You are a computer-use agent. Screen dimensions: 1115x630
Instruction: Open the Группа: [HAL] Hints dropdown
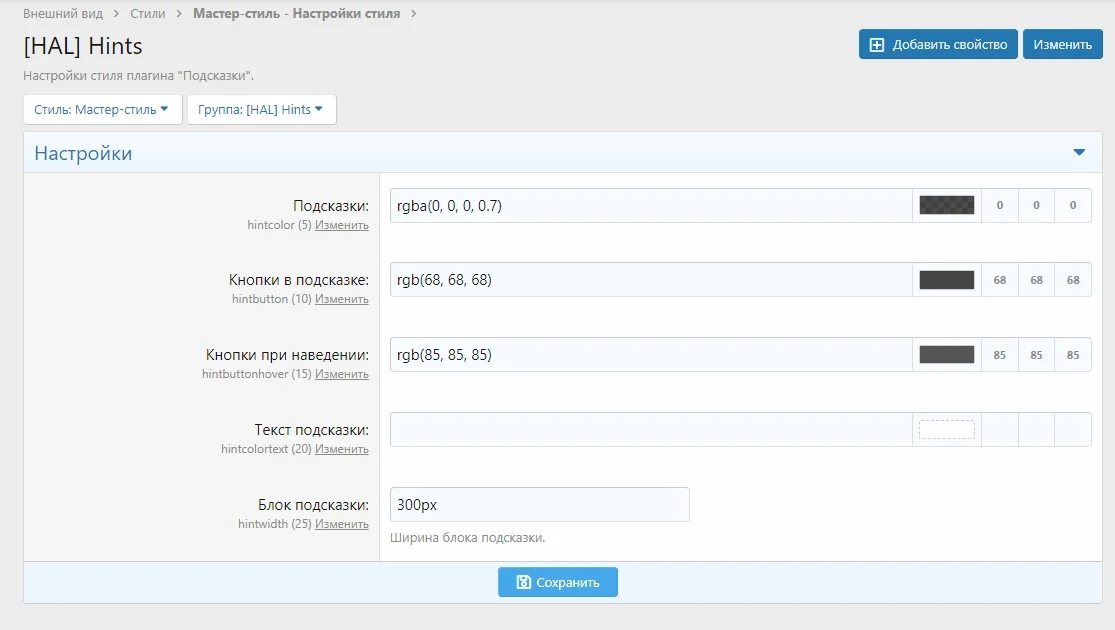(261, 110)
